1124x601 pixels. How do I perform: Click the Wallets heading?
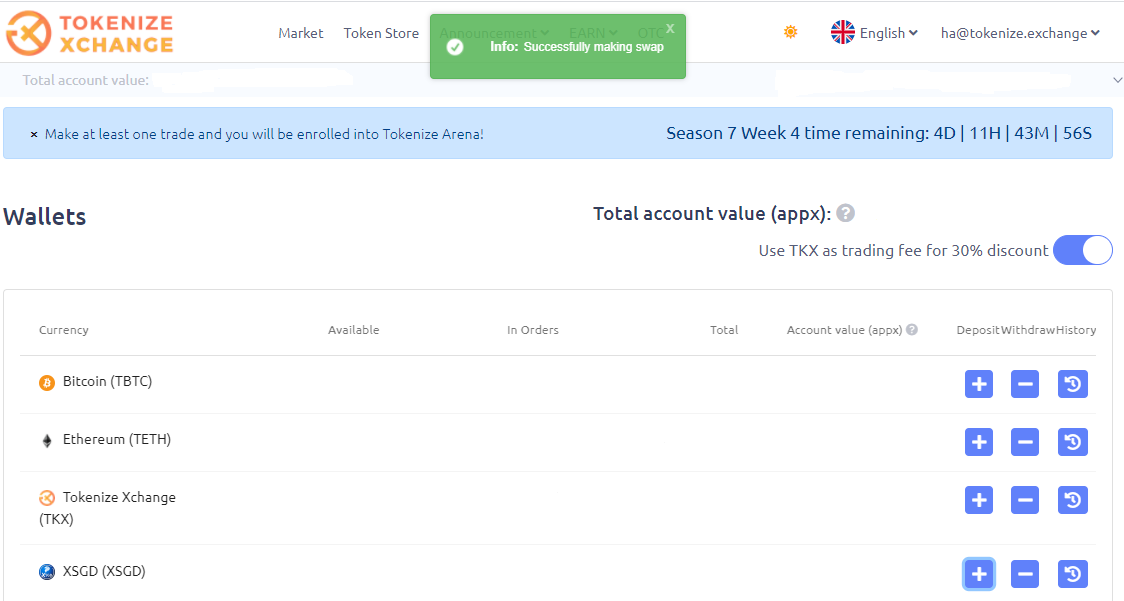[44, 217]
